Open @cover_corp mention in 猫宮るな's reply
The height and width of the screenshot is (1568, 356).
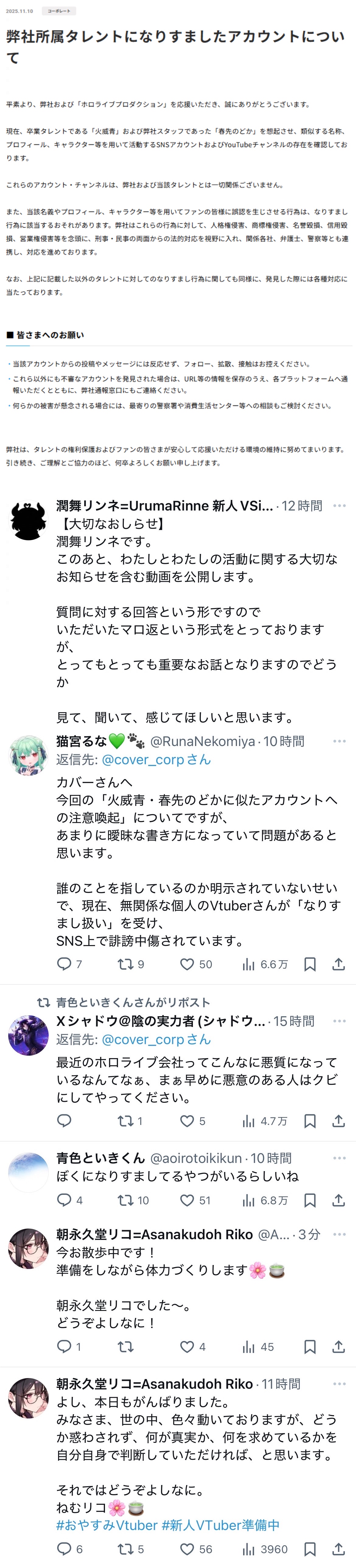click(143, 760)
